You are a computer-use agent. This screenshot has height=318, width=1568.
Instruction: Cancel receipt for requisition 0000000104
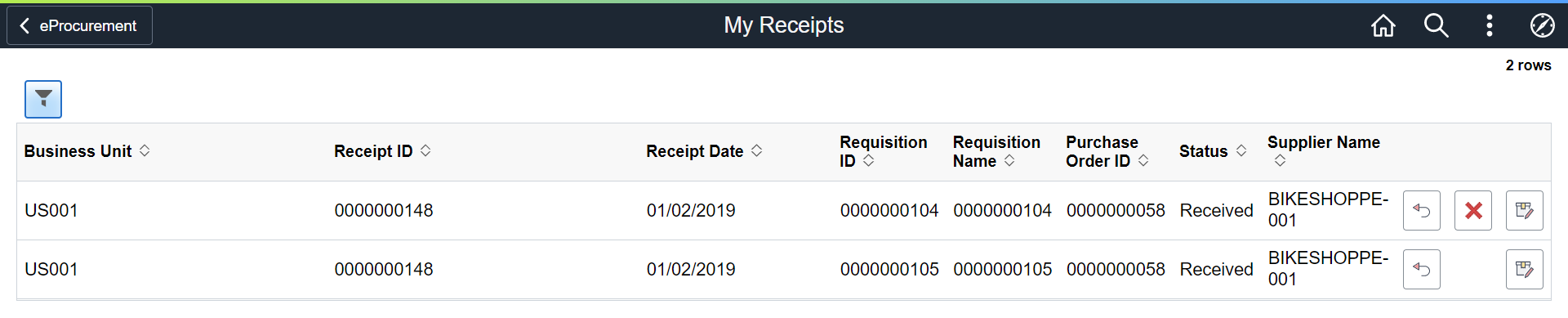[x=1473, y=211]
